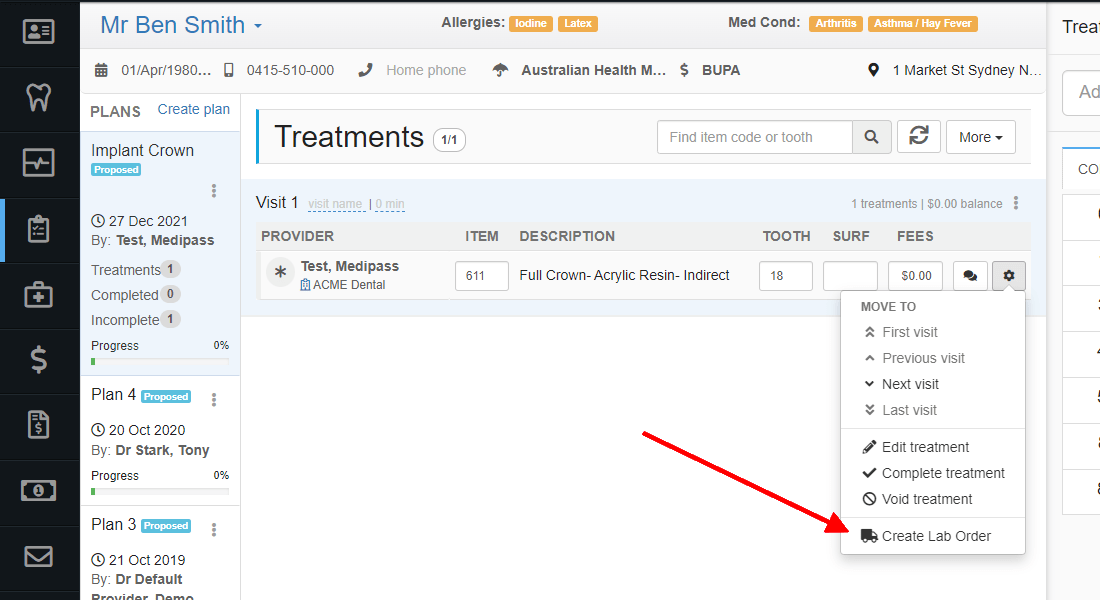This screenshot has width=1100, height=600.
Task: Open the medical kit icon in sidebar
Action: 39,295
